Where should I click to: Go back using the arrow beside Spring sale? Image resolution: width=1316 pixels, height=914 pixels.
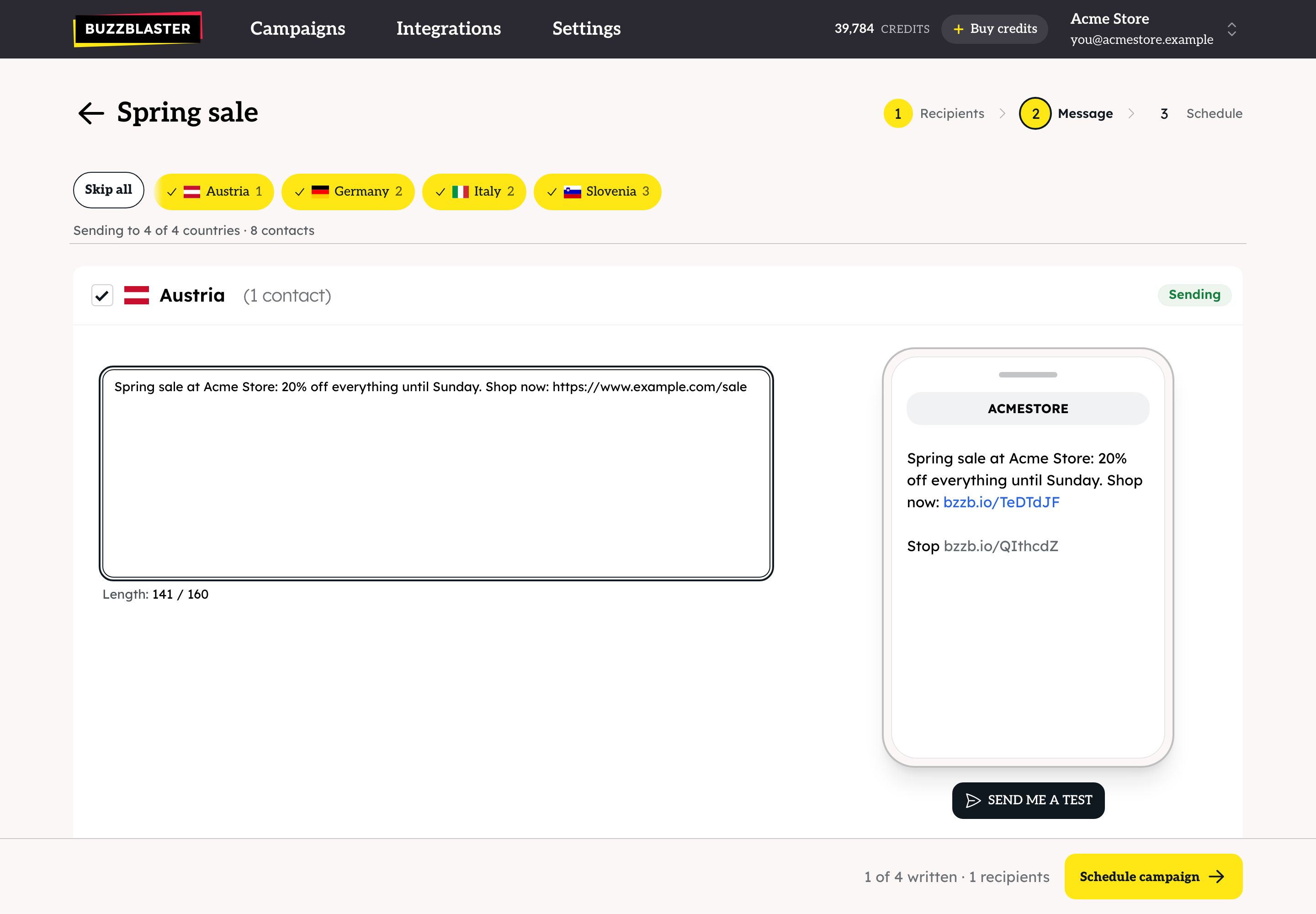coord(91,113)
